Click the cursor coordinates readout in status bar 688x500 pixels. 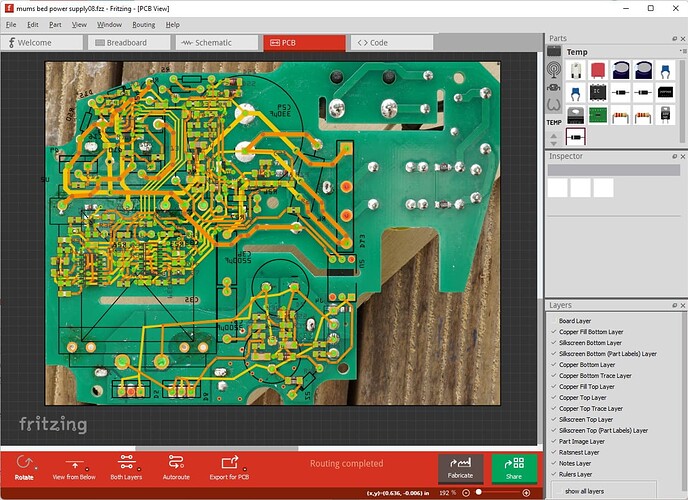click(398, 493)
